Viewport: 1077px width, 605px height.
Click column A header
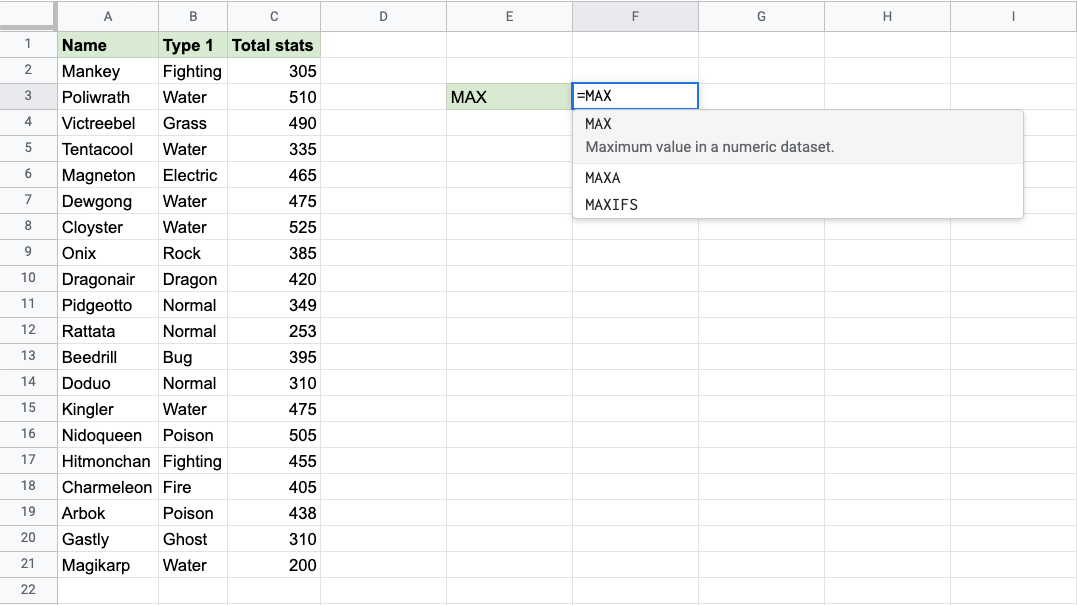pyautogui.click(x=108, y=16)
